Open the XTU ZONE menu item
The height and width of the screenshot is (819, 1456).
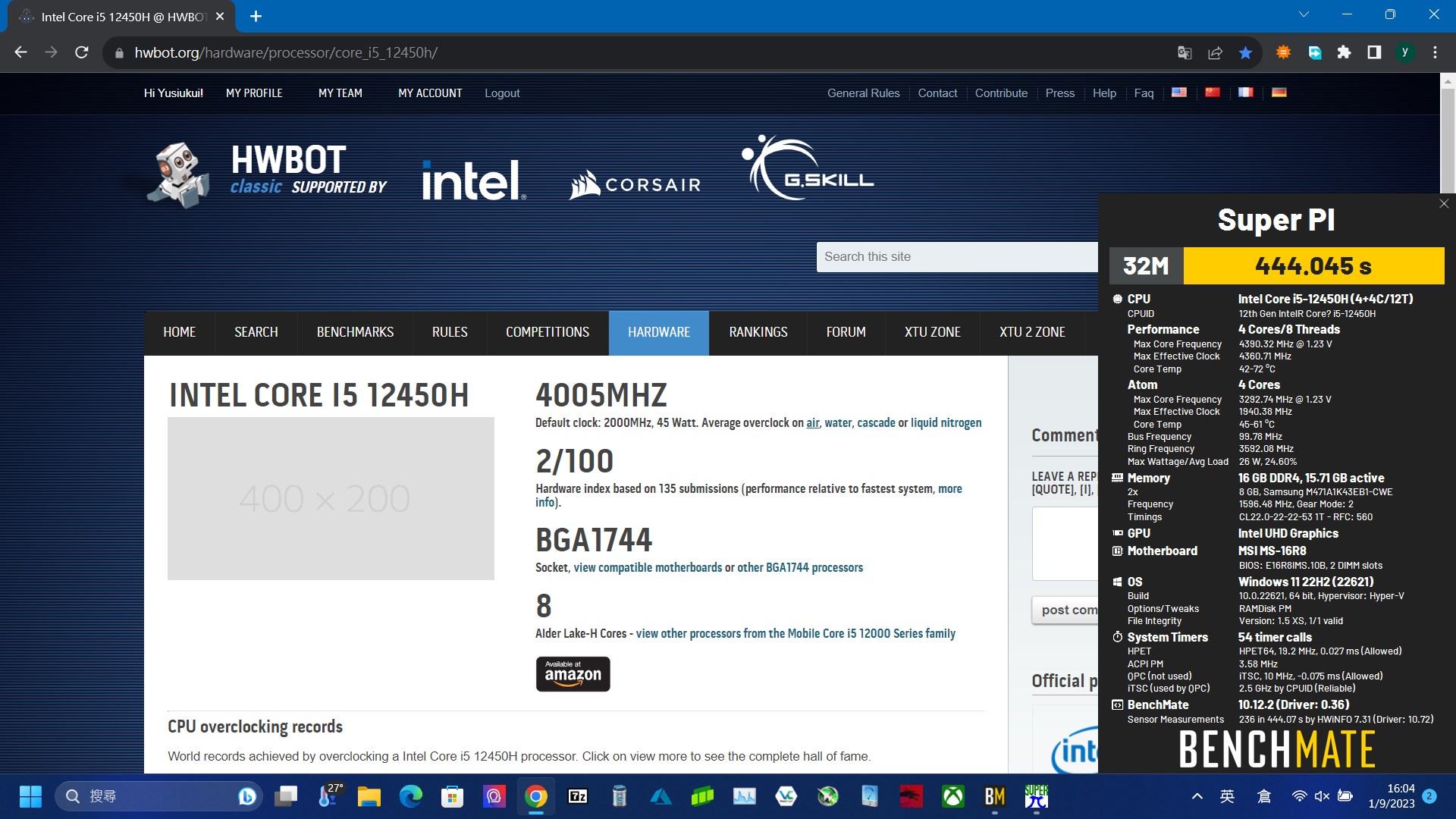pos(932,332)
